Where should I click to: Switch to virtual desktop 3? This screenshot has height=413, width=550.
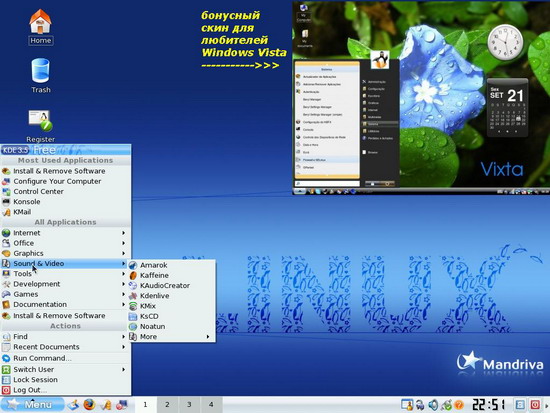point(189,405)
